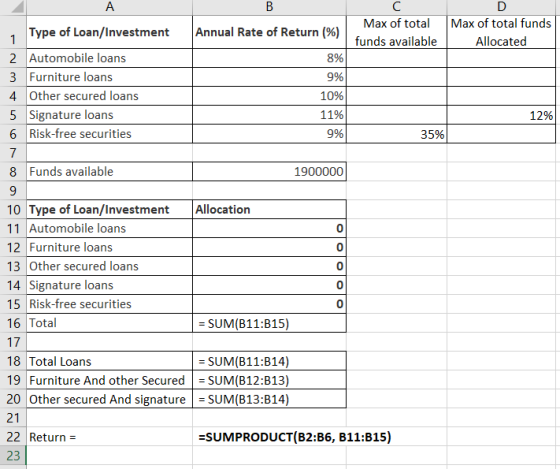Click 'Max of total funds available' header cell
Viewport: 560px width, 469px height.
point(396,32)
